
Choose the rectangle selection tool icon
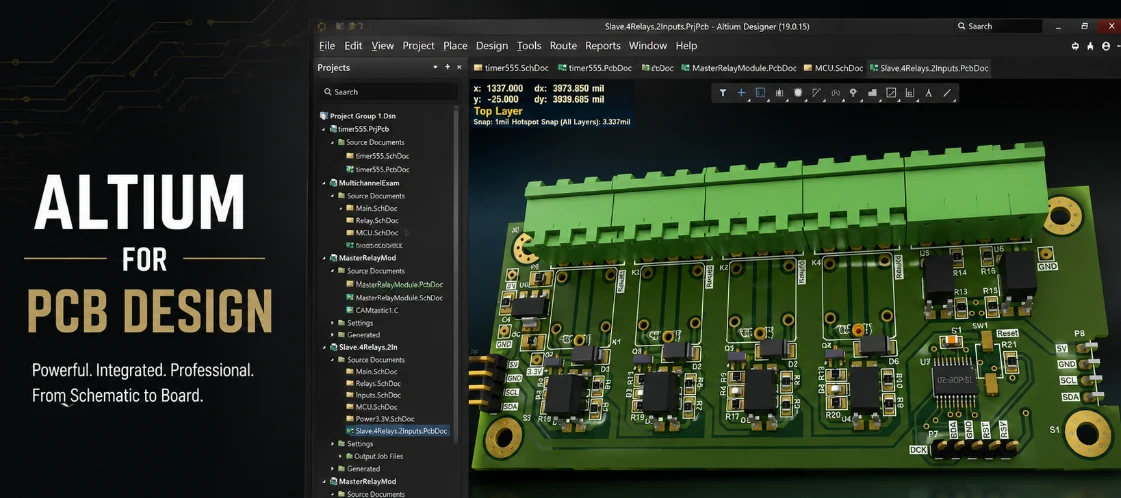click(760, 93)
